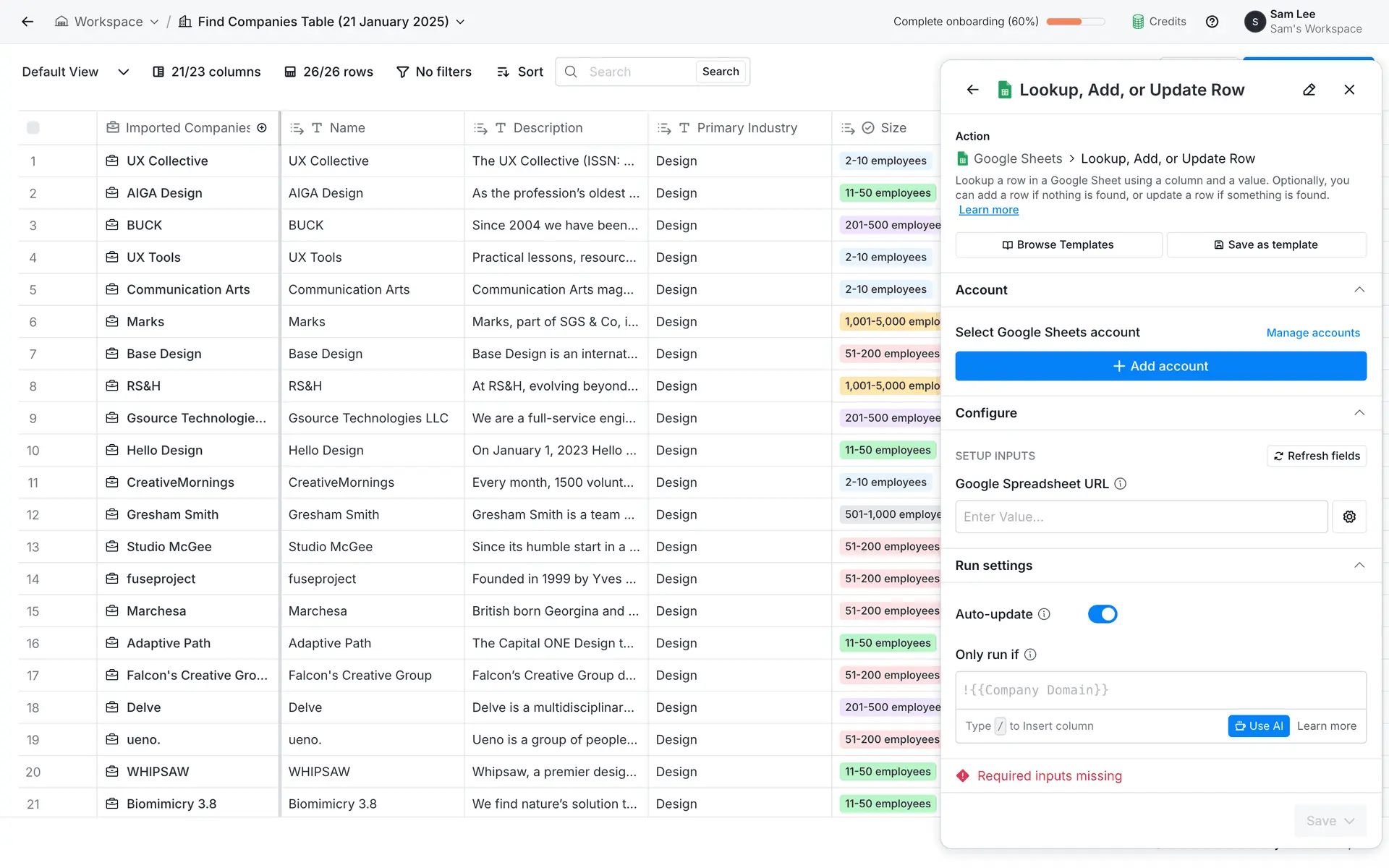Viewport: 1389px width, 868px height.
Task: Click the edit pencil icon in panel header
Action: [1309, 90]
